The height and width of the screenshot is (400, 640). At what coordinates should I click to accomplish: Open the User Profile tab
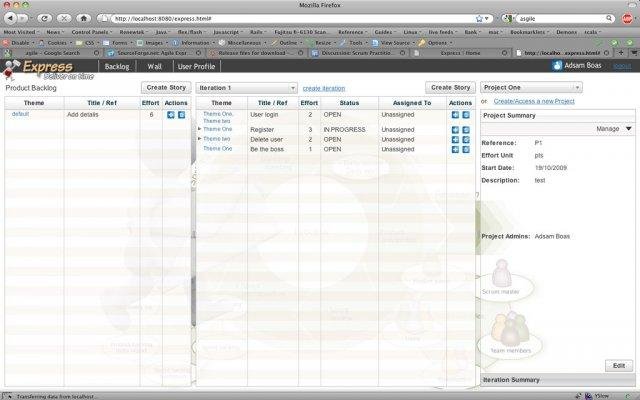[x=196, y=67]
